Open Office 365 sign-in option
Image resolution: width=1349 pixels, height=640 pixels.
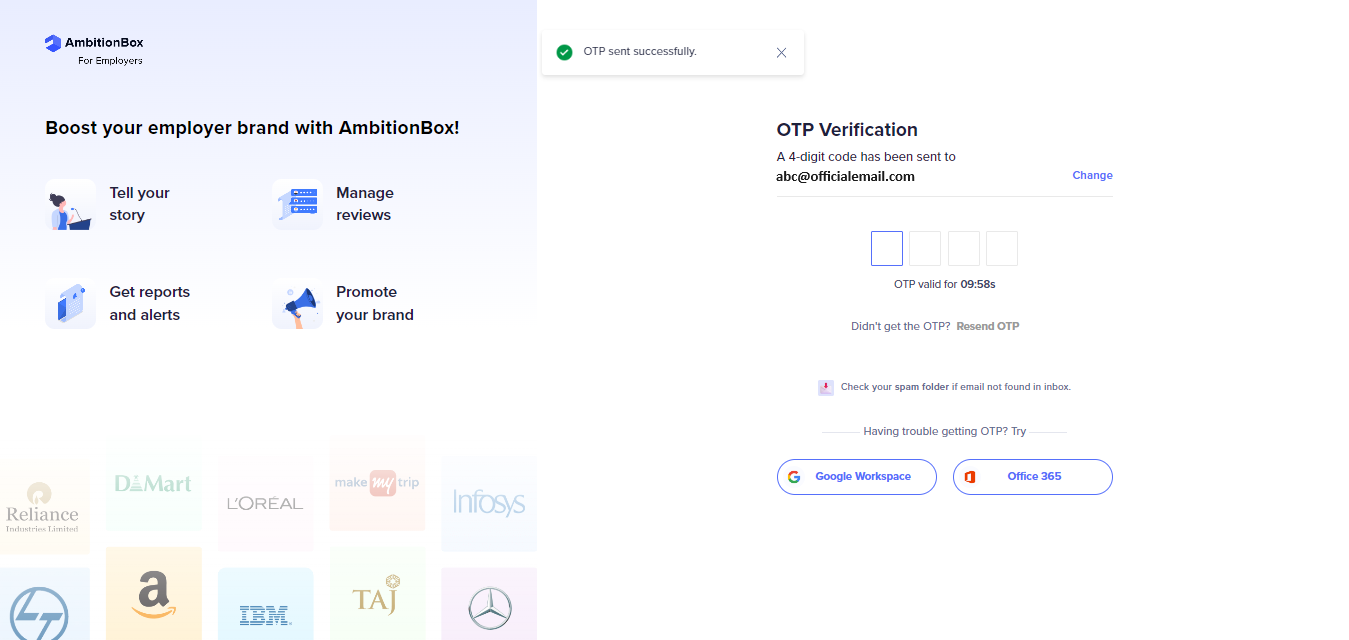(1033, 477)
